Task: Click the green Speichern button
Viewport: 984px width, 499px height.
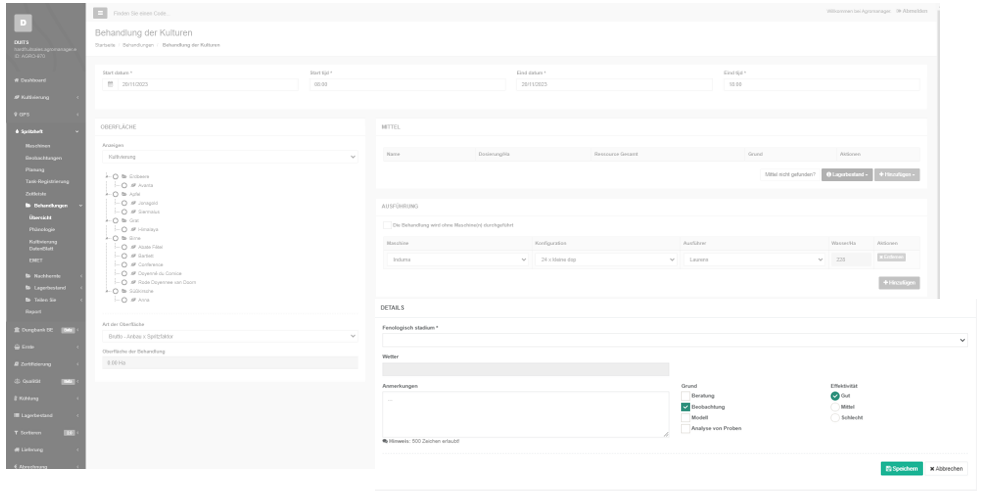Action: point(902,469)
